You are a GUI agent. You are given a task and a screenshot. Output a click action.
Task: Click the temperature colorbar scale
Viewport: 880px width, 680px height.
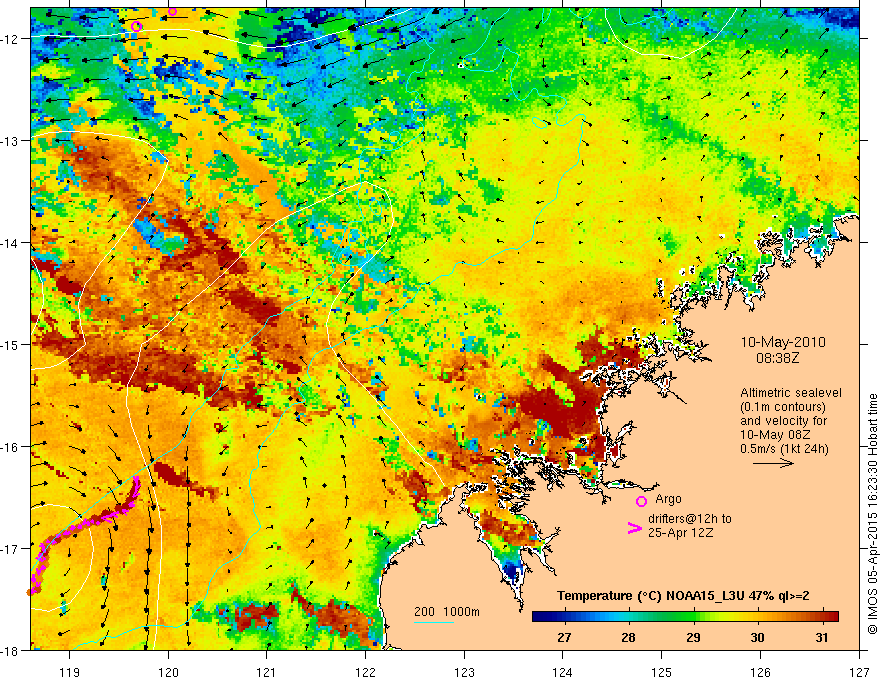[x=685, y=616]
